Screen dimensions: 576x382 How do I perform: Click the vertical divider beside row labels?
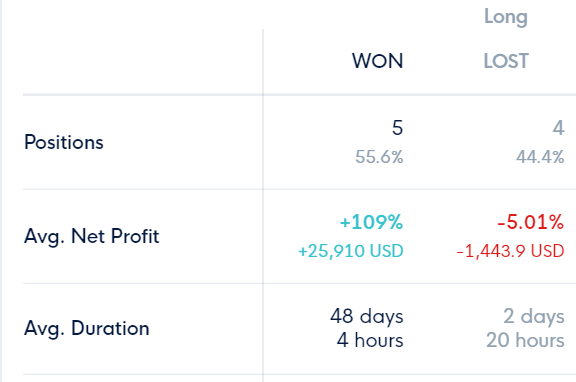(263, 206)
